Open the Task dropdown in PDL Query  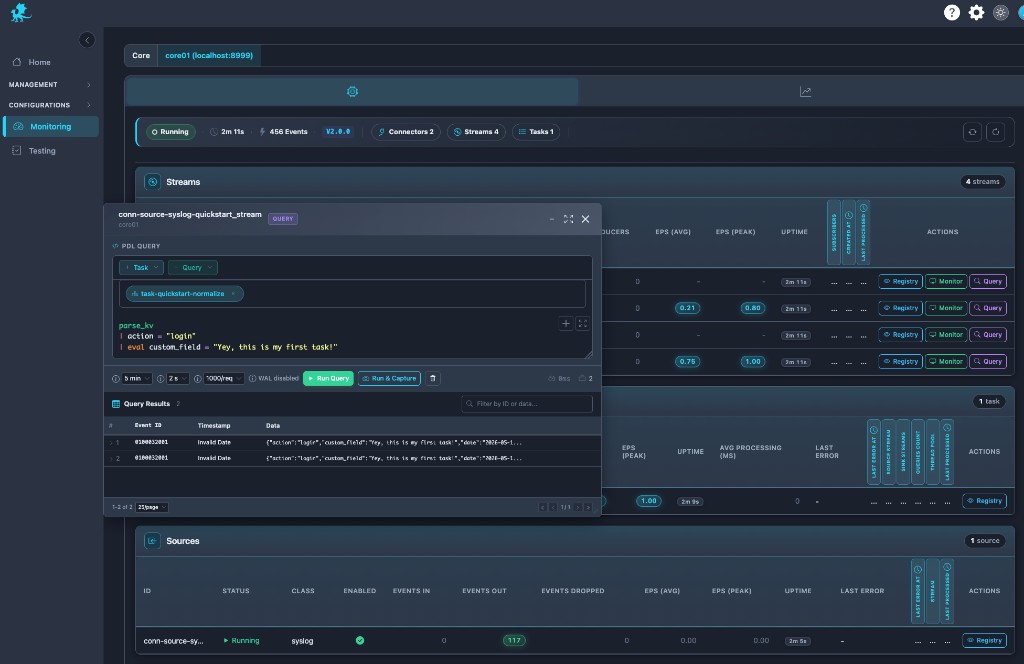pos(142,268)
